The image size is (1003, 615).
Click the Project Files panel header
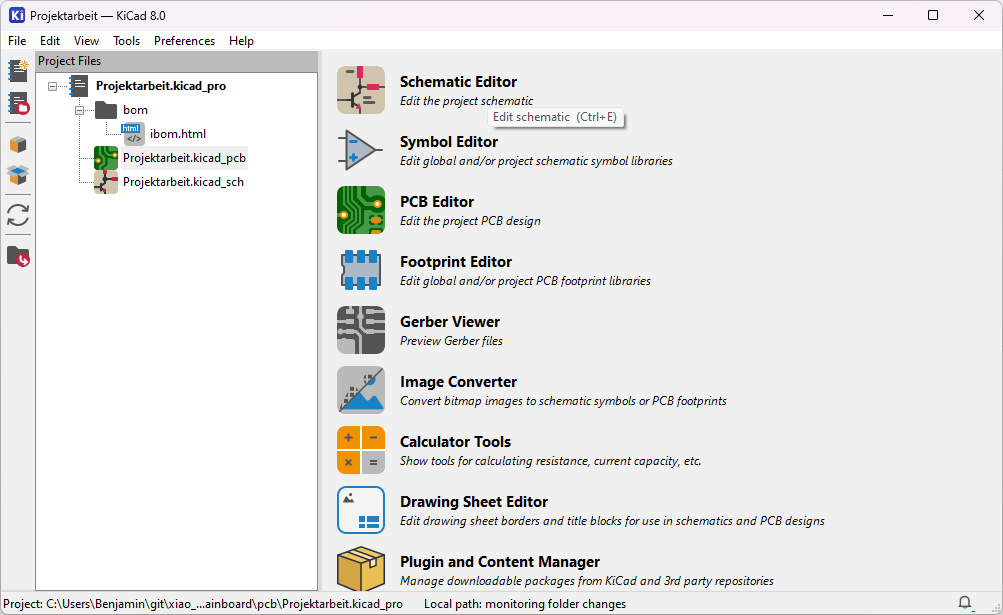(x=177, y=61)
